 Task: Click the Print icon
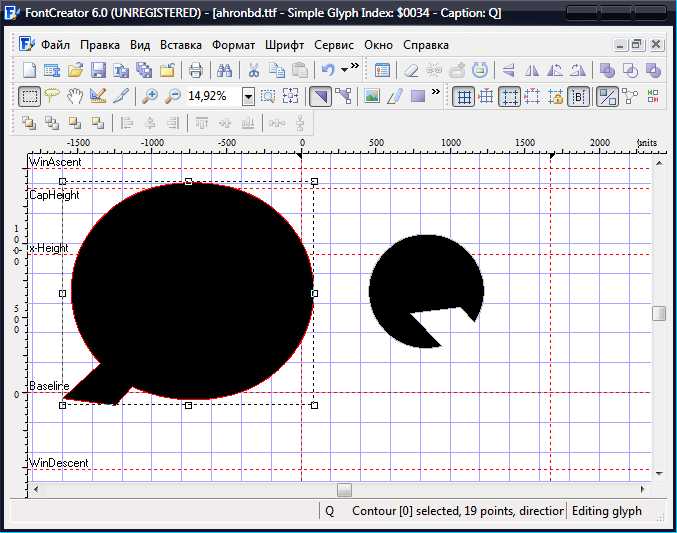pyautogui.click(x=196, y=70)
